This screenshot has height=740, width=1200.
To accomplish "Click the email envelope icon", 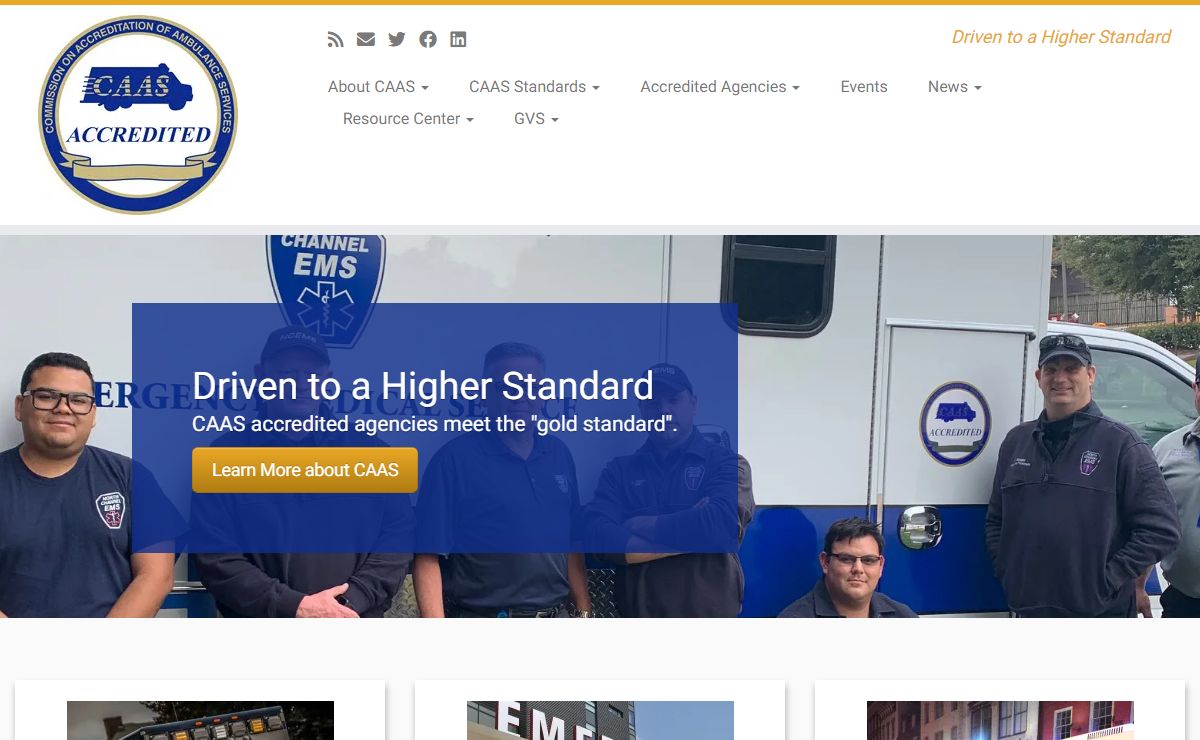I will (x=366, y=40).
